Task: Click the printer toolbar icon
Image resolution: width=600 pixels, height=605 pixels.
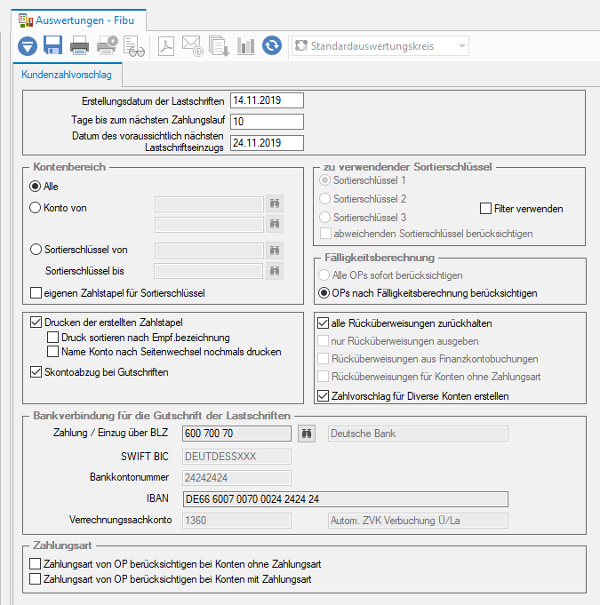Action: [x=79, y=46]
